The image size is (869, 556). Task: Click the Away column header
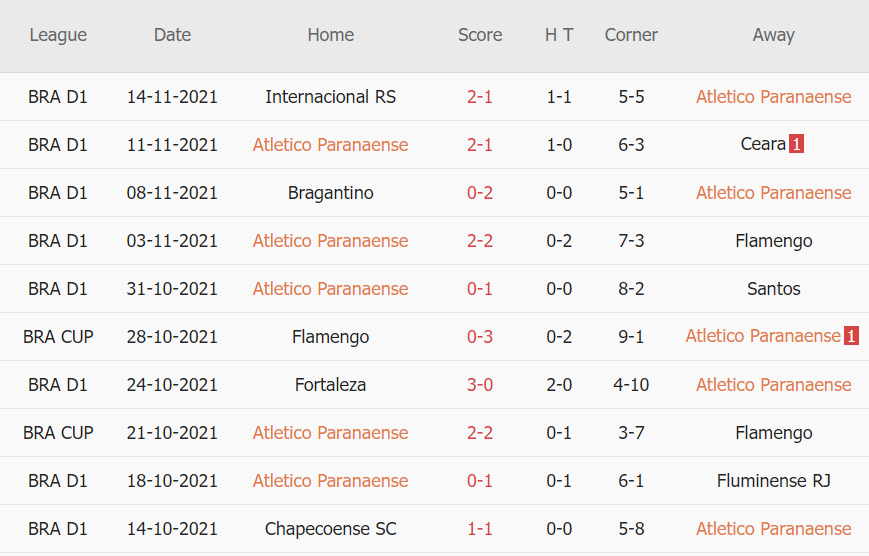coord(773,35)
